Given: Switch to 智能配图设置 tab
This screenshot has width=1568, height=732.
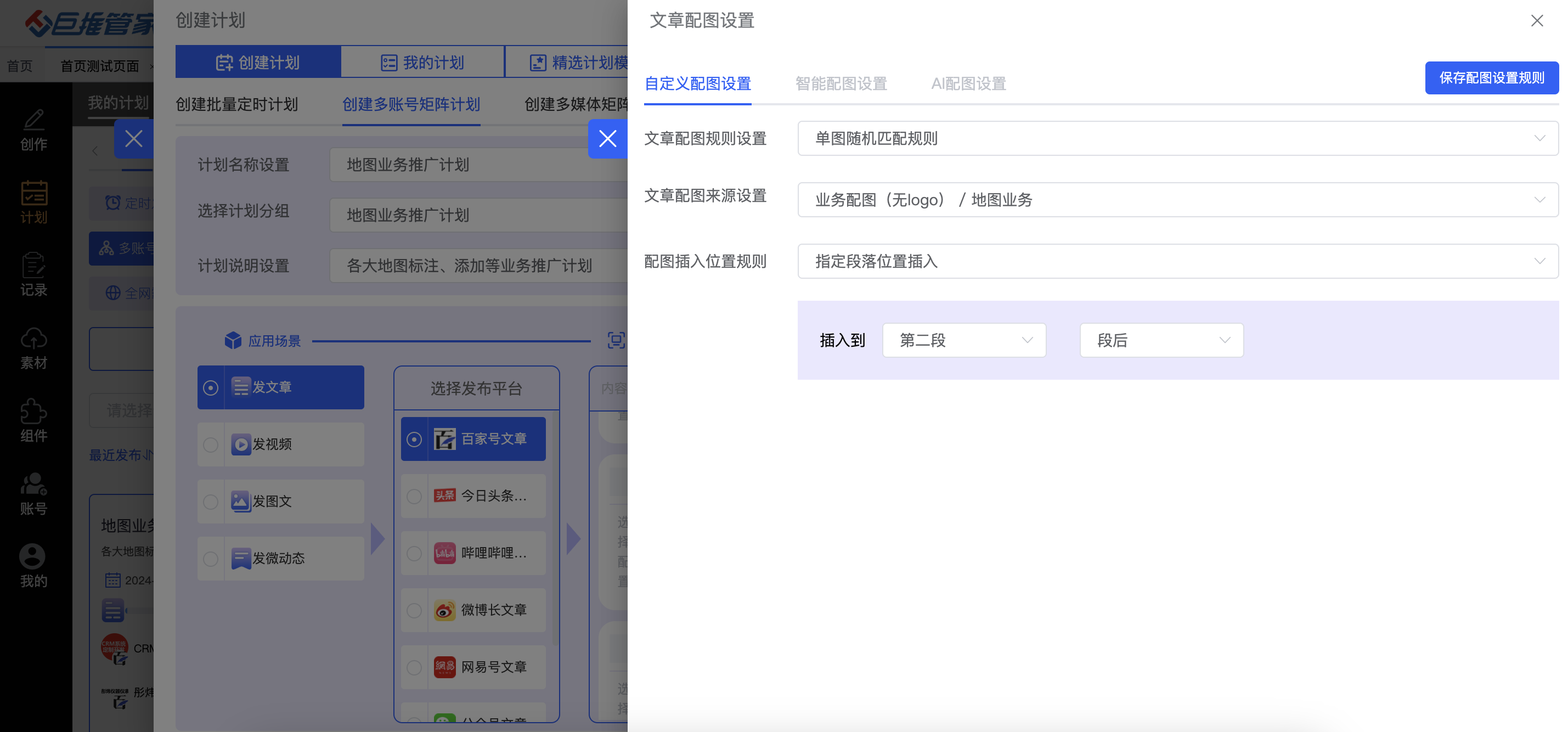Looking at the screenshot, I should [841, 84].
